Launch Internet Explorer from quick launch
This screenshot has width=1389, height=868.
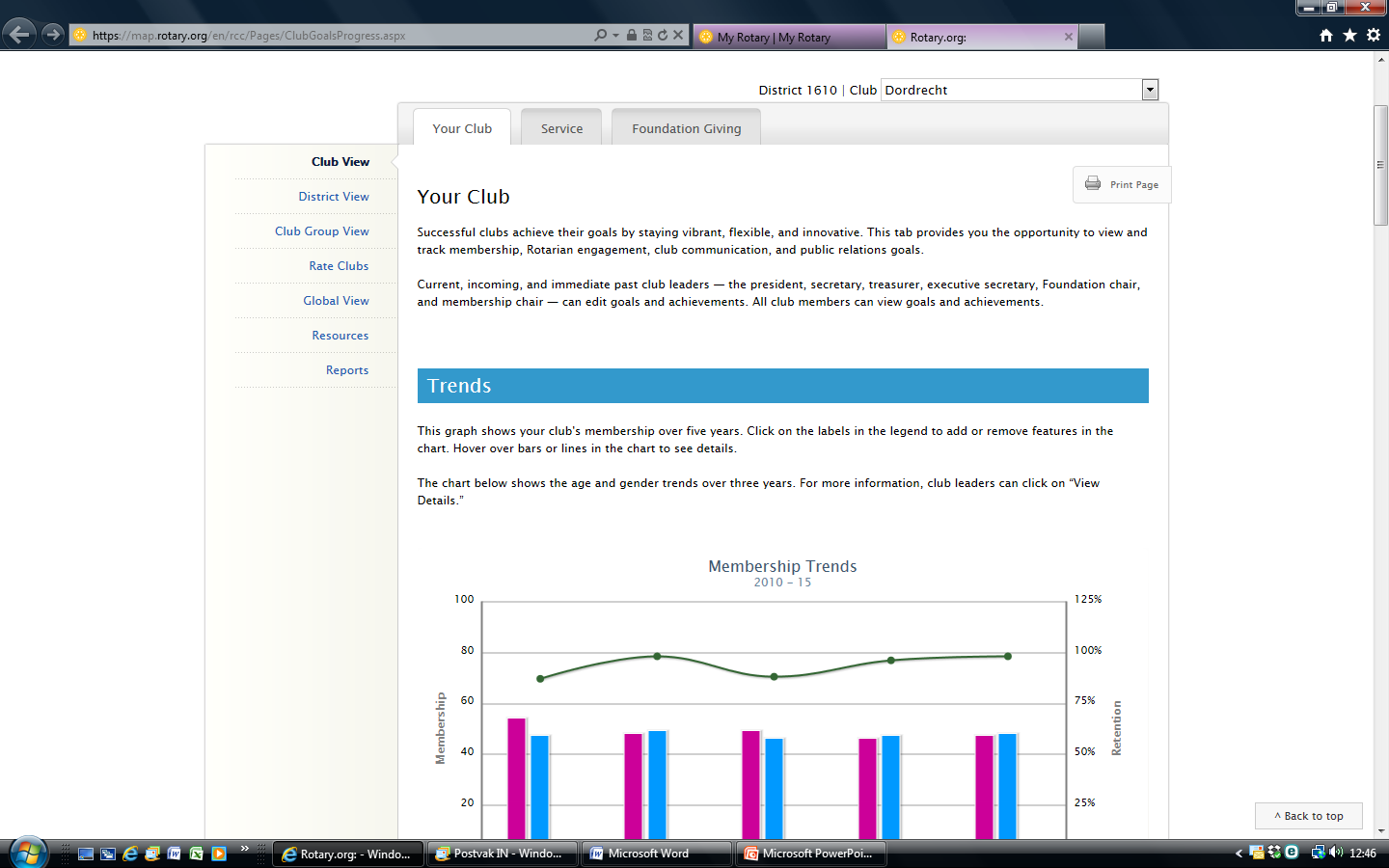[x=130, y=854]
